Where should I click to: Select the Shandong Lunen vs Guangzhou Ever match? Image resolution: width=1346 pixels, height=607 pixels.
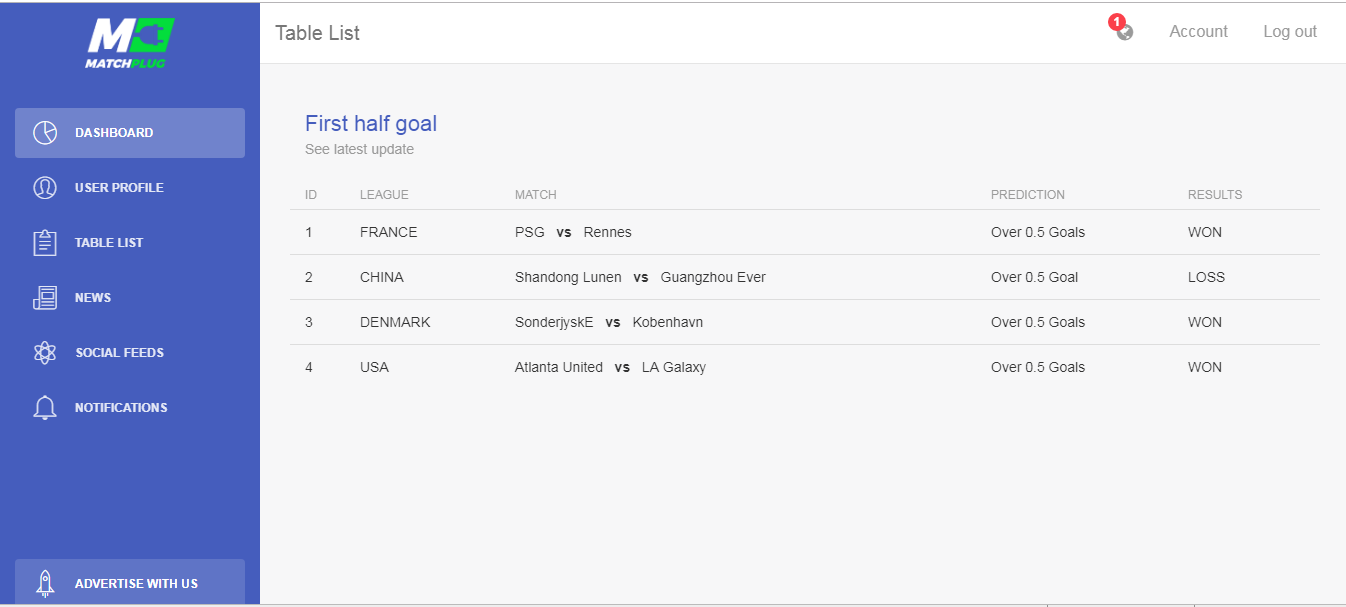[x=640, y=277]
